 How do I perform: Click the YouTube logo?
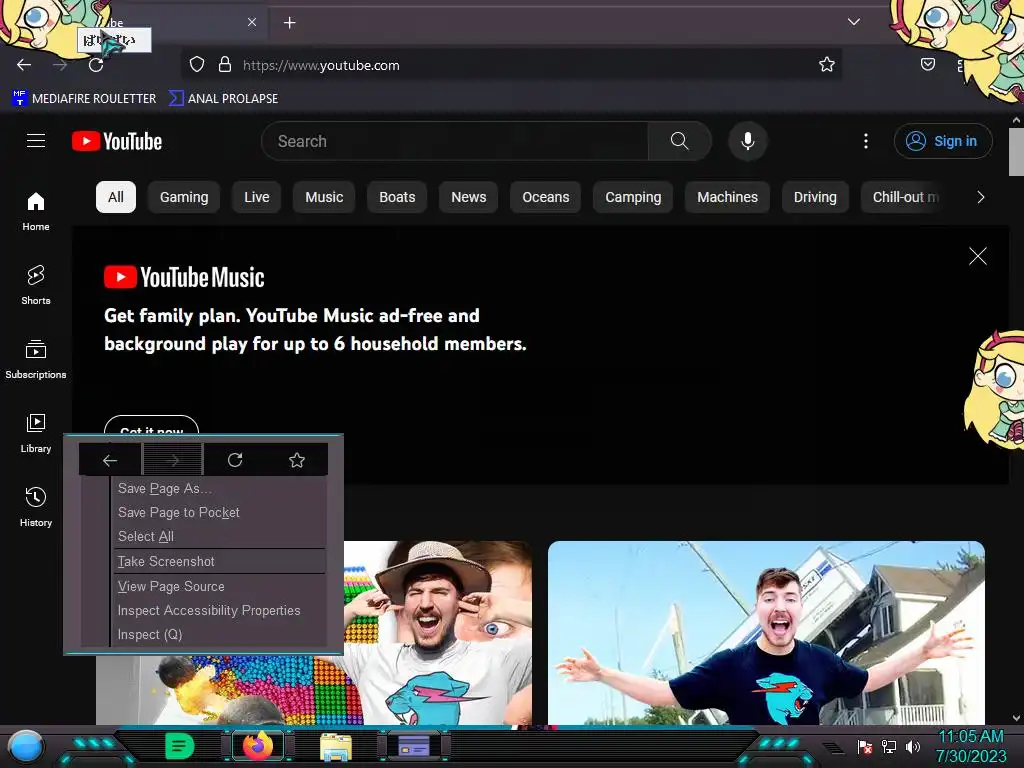pyautogui.click(x=117, y=141)
